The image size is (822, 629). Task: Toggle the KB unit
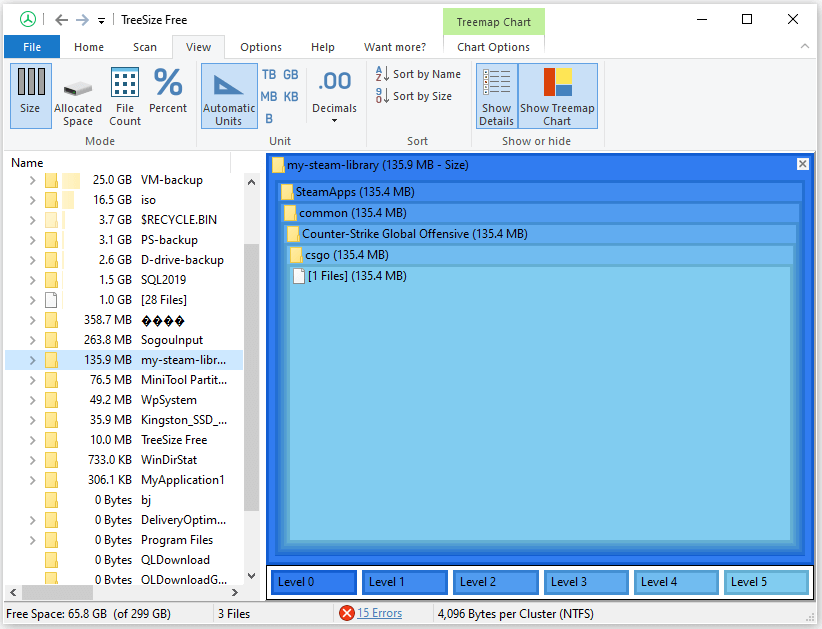pyautogui.click(x=289, y=95)
